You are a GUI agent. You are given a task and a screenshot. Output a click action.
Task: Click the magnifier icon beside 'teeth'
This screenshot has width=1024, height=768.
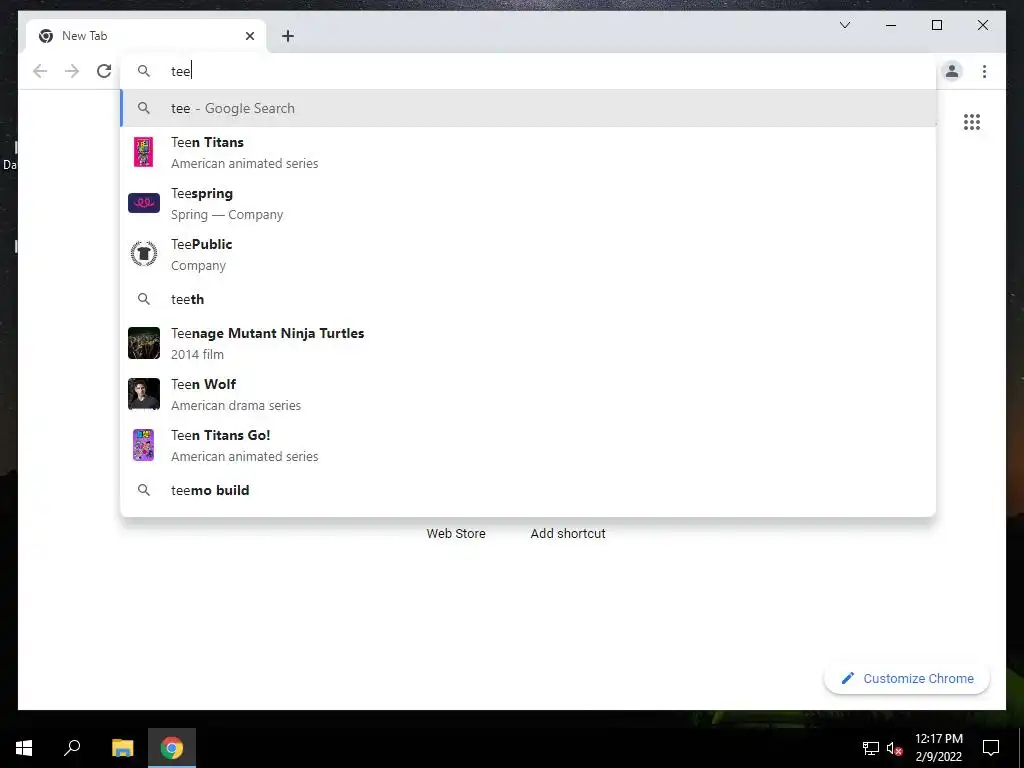coord(144,299)
